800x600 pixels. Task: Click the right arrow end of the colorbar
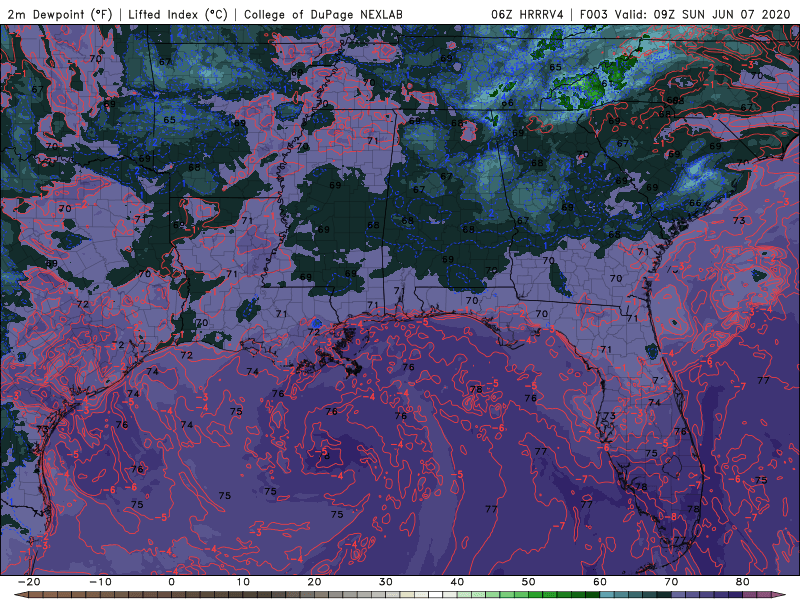pyautogui.click(x=779, y=595)
